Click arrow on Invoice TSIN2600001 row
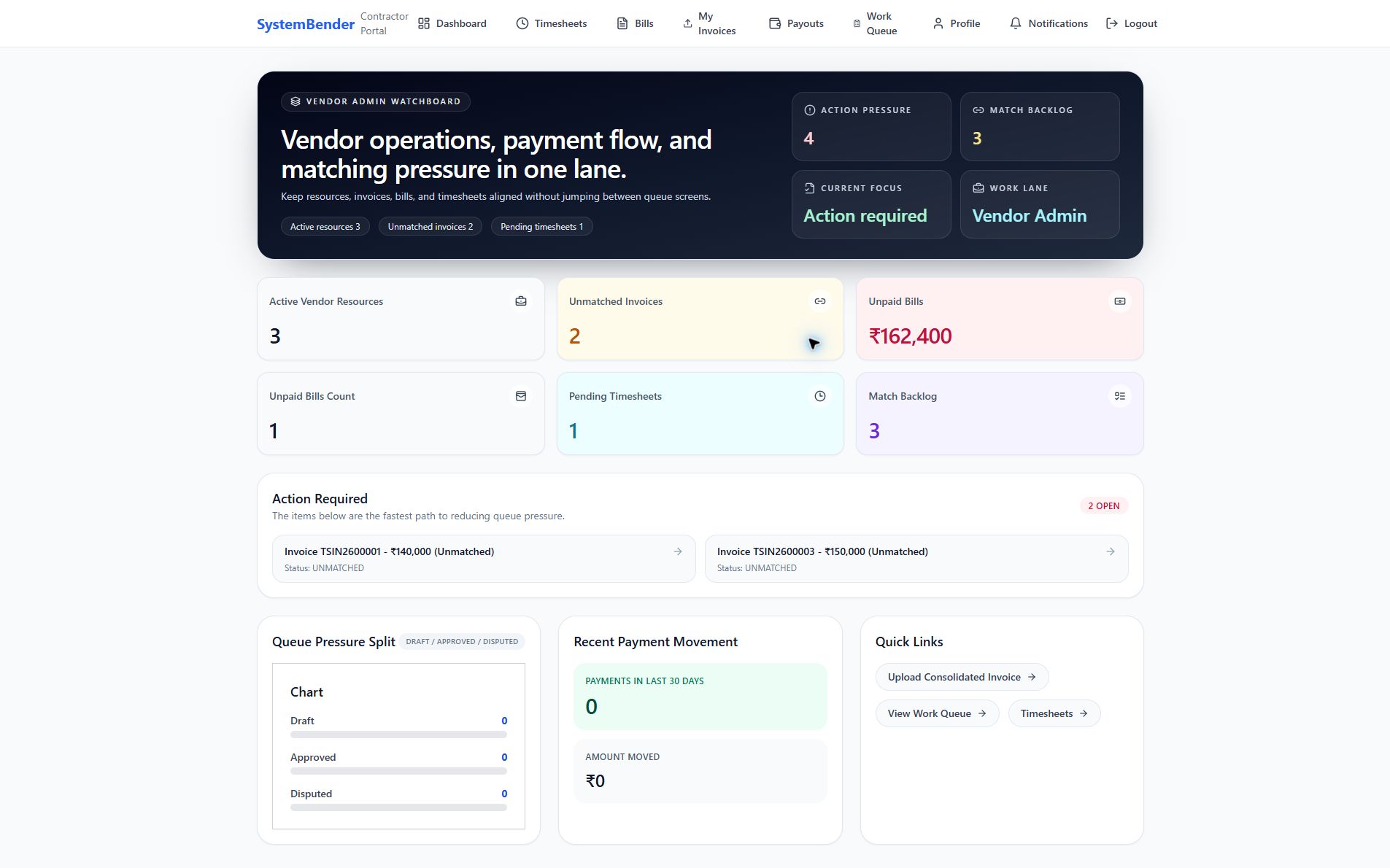This screenshot has width=1390, height=868. [x=678, y=551]
